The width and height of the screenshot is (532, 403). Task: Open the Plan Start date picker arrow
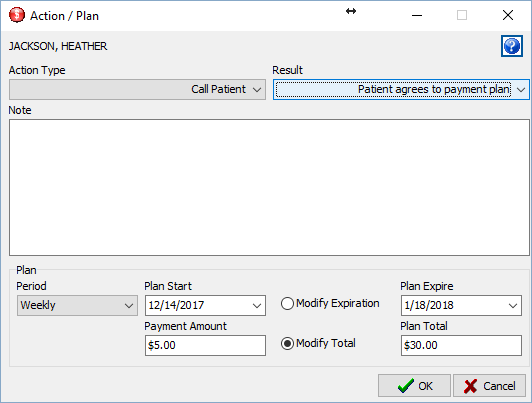[257, 306]
